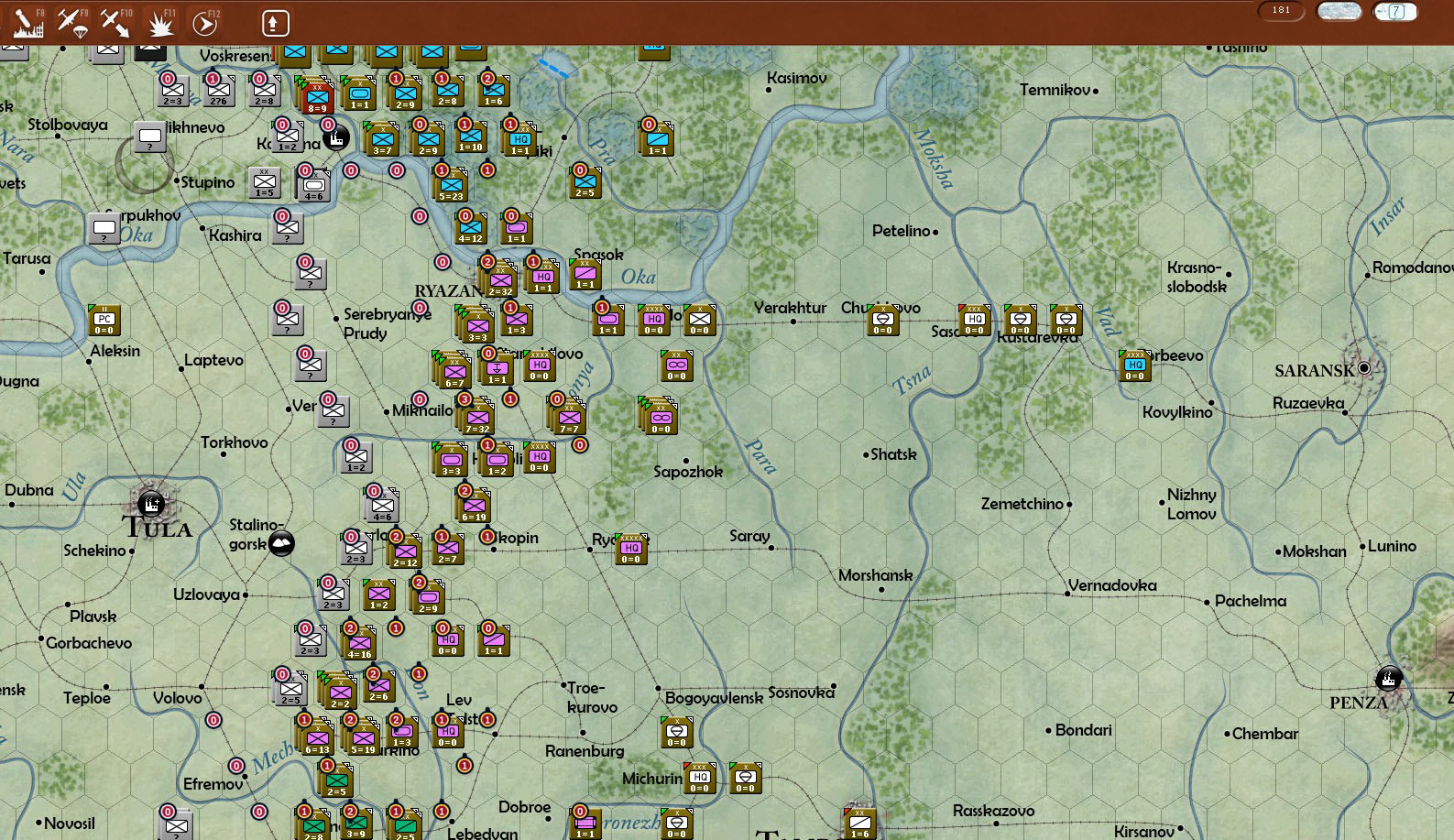This screenshot has height=840, width=1454.
Task: Click the Temnikov town label
Action: [1055, 90]
